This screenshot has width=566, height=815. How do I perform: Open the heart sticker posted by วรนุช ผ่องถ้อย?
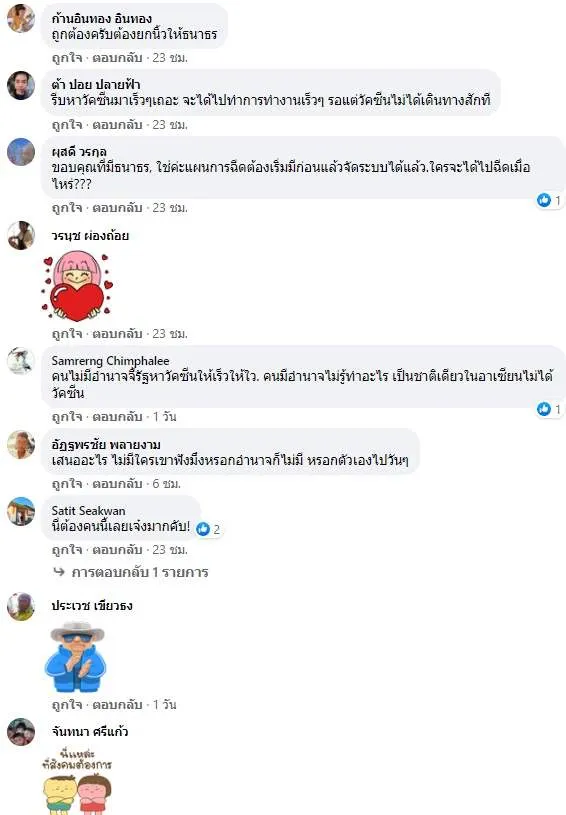[x=77, y=285]
